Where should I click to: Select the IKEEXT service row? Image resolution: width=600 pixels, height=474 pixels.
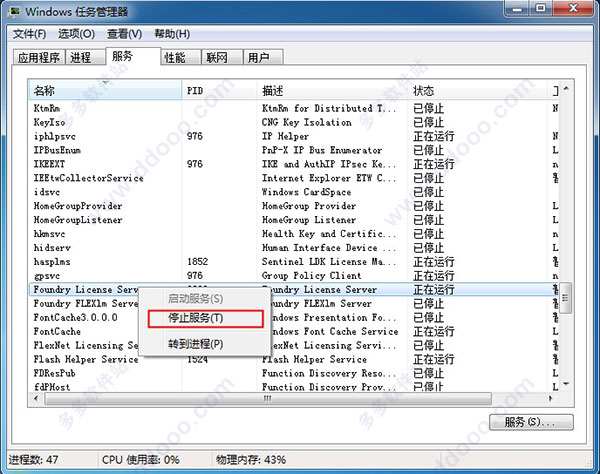[x=294, y=164]
